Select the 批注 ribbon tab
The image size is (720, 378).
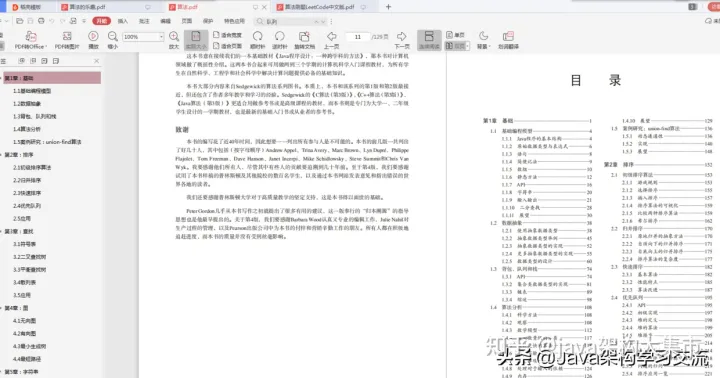point(144,21)
